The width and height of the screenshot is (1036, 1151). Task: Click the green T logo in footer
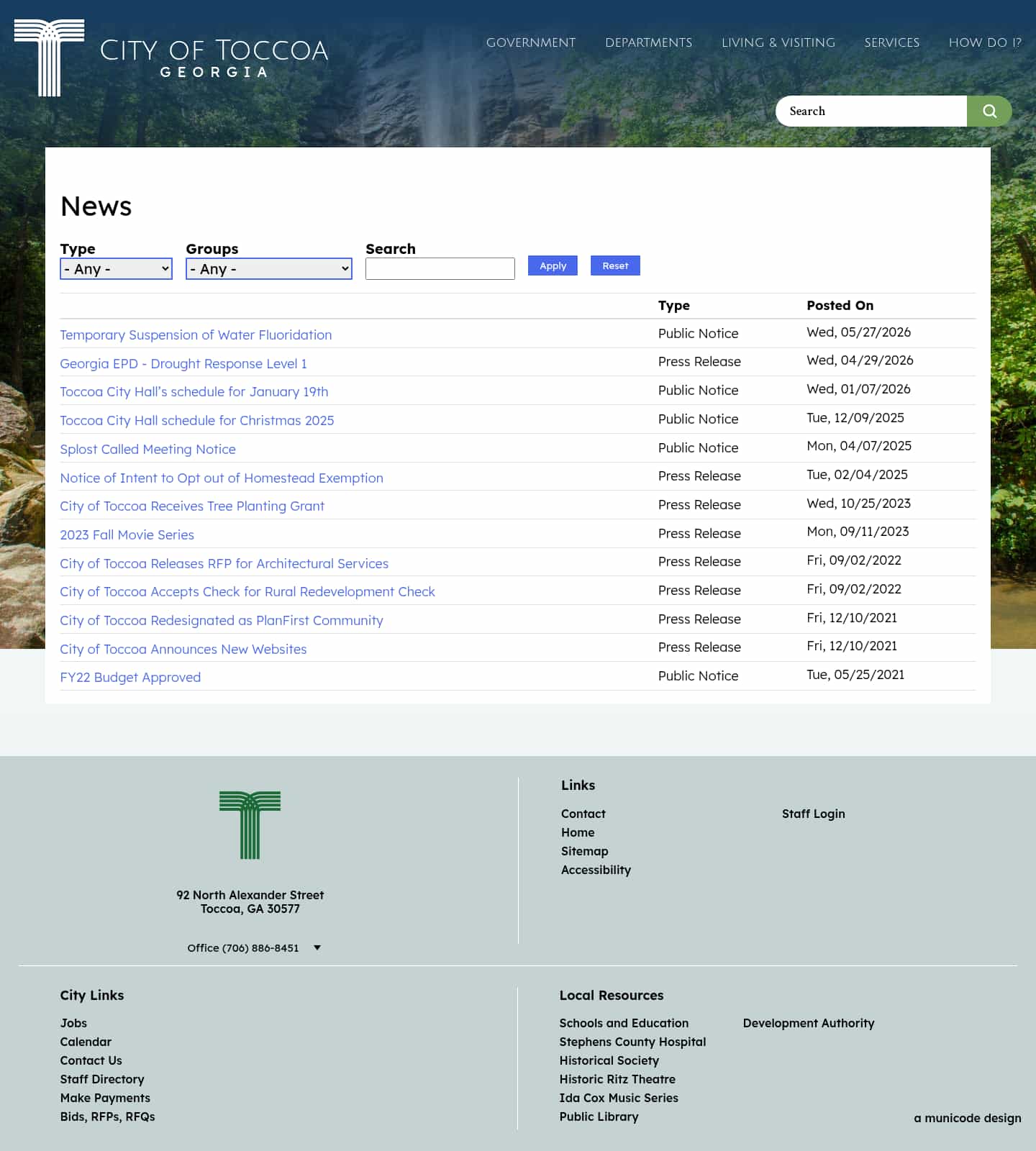point(250,825)
